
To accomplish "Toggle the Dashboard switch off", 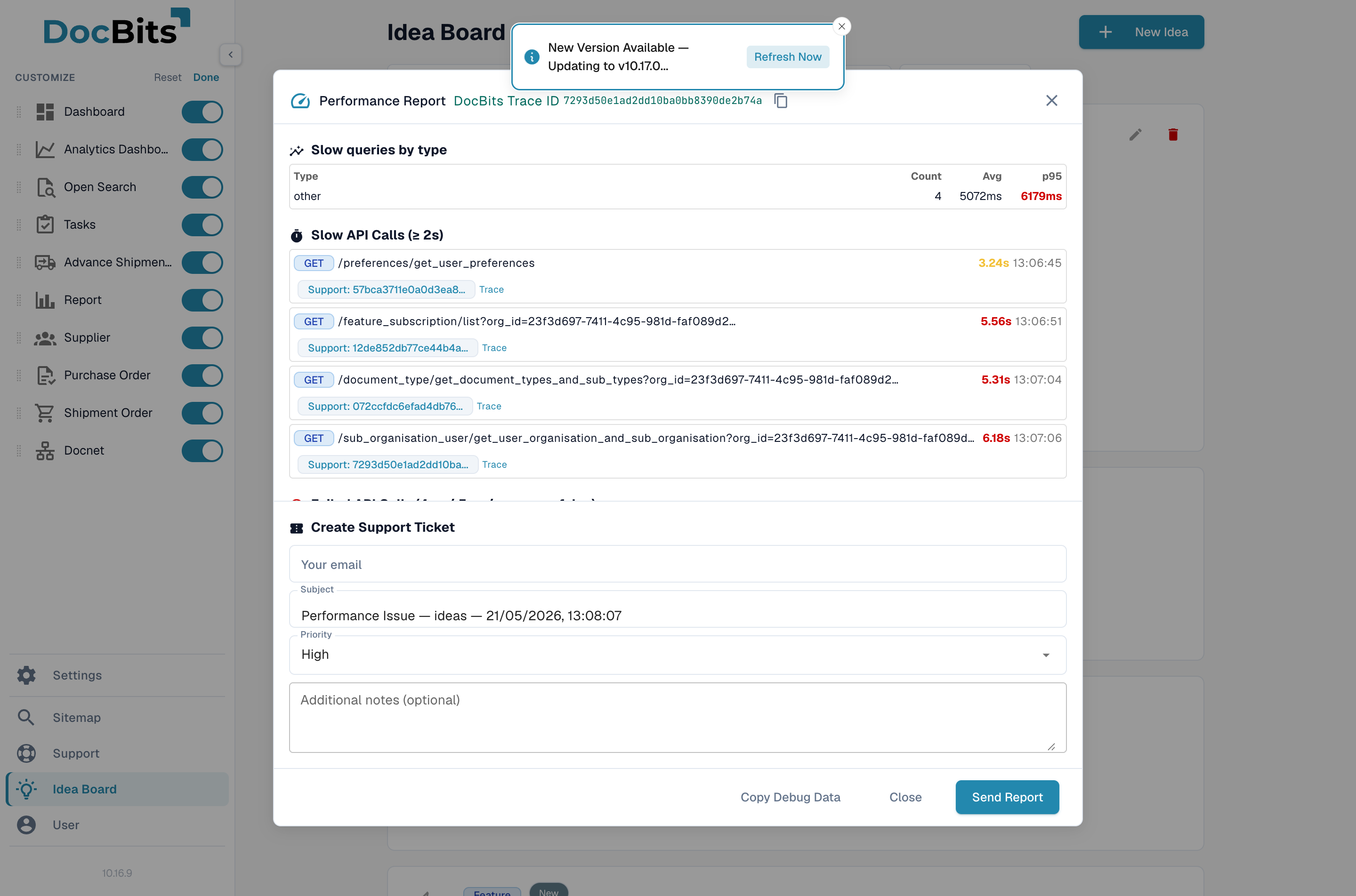I will coord(202,112).
